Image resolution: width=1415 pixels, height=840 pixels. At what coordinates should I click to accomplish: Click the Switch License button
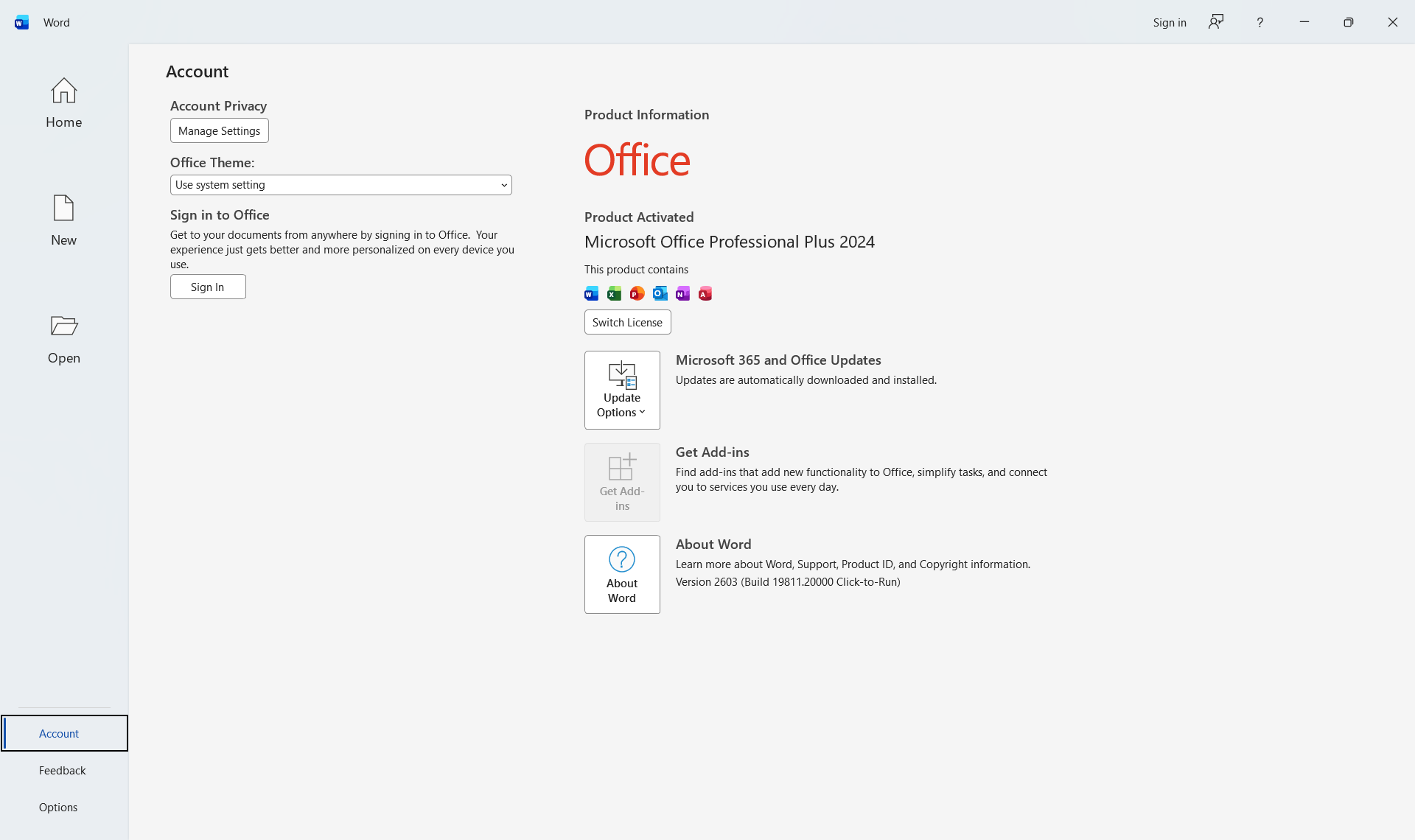(x=627, y=322)
